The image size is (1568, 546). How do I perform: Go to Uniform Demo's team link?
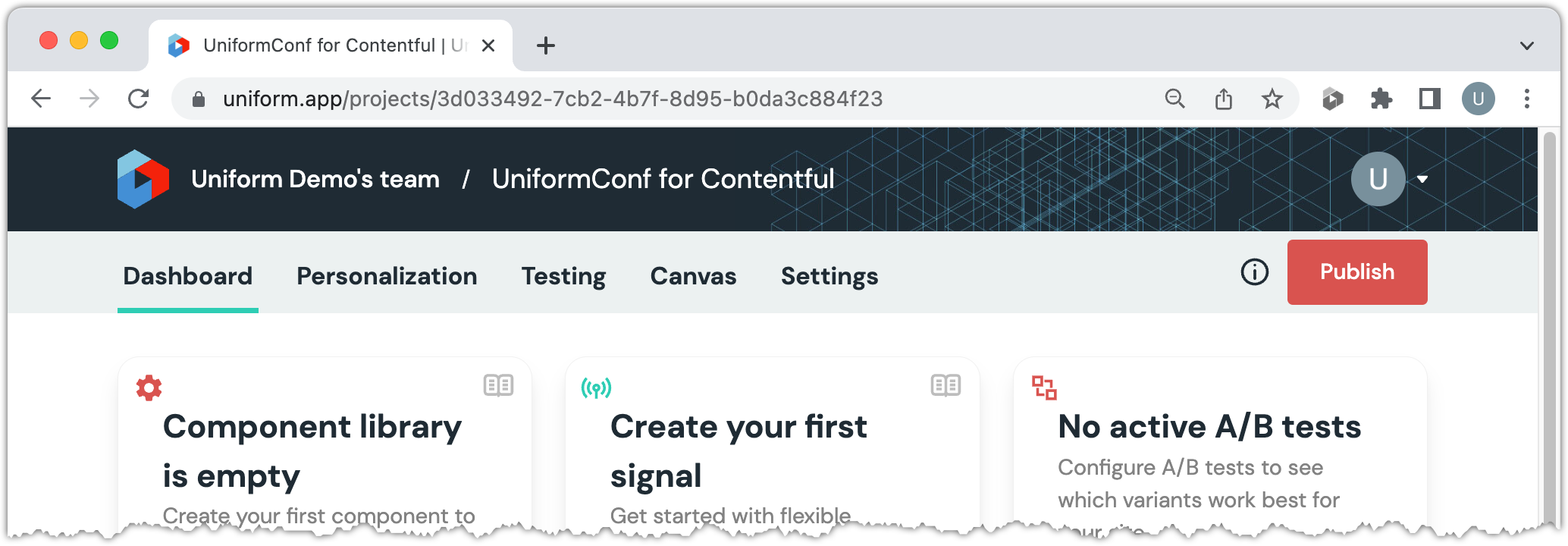pos(315,179)
